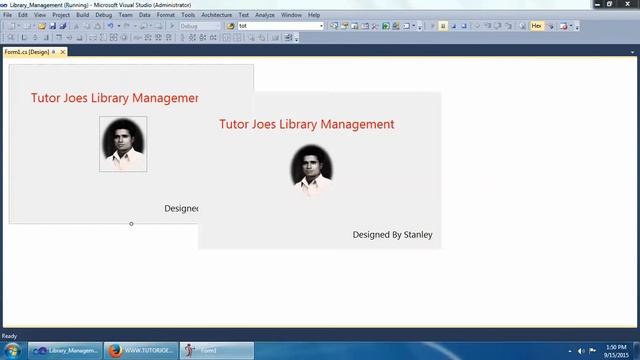Screen dimensions: 640x360
Task: Show hidden system tray icons
Action: (x=570, y=351)
